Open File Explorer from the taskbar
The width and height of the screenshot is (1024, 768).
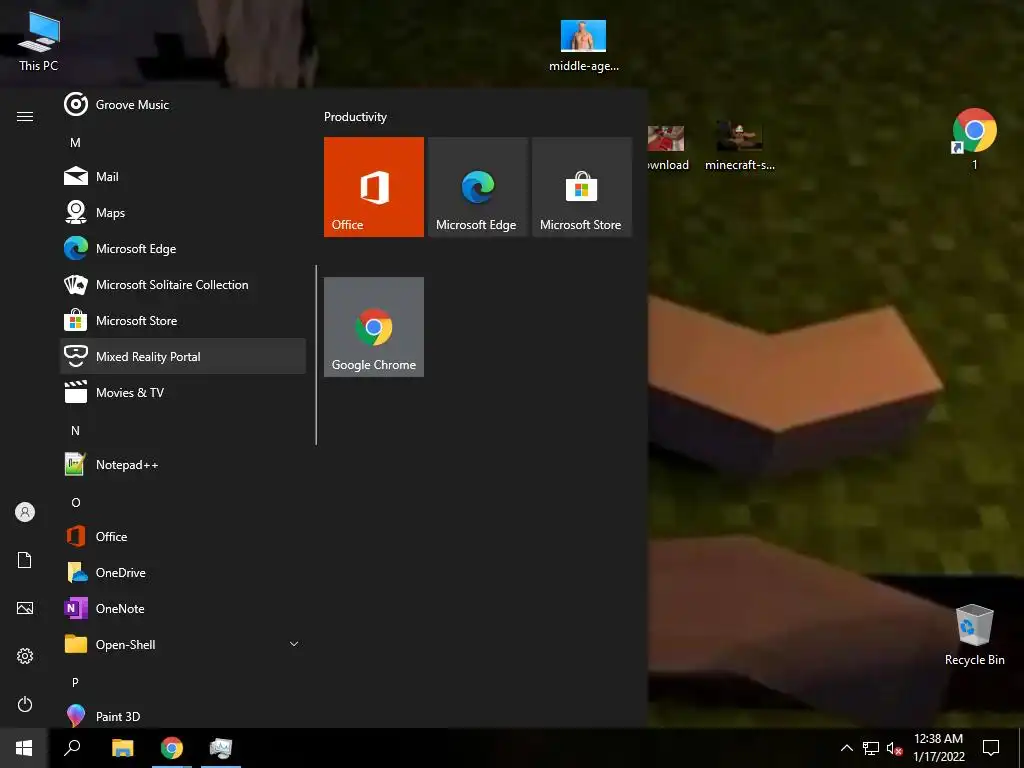click(x=122, y=748)
